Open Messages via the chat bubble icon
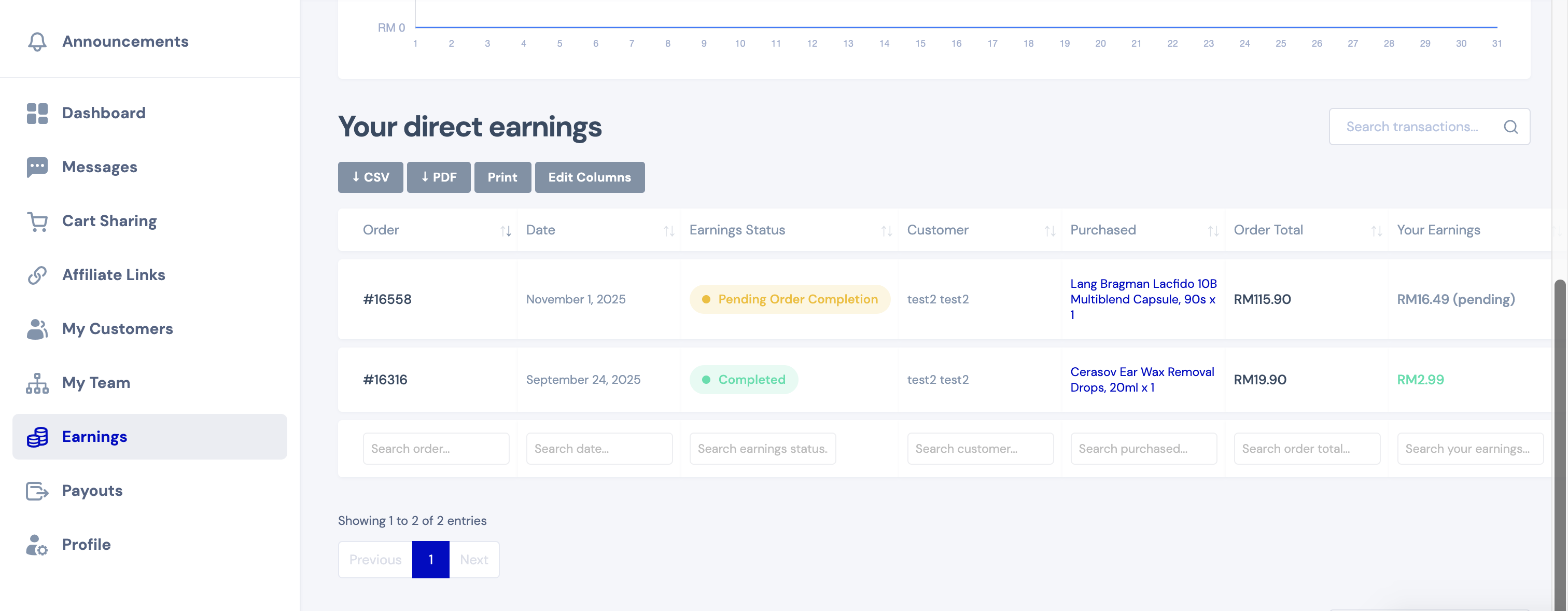This screenshot has height=611, width=1568. [x=37, y=167]
